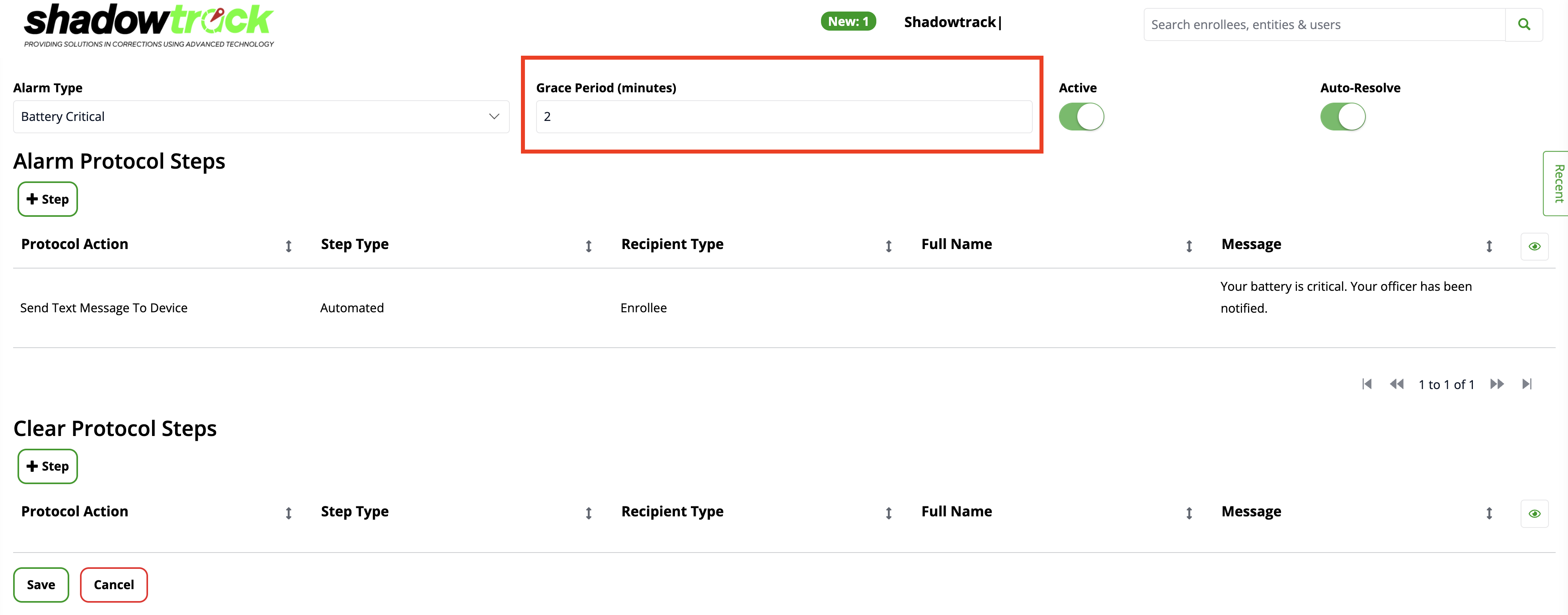Go to previous page of alarm steps
Viewport: 1568px width, 615px height.
tap(1396, 384)
